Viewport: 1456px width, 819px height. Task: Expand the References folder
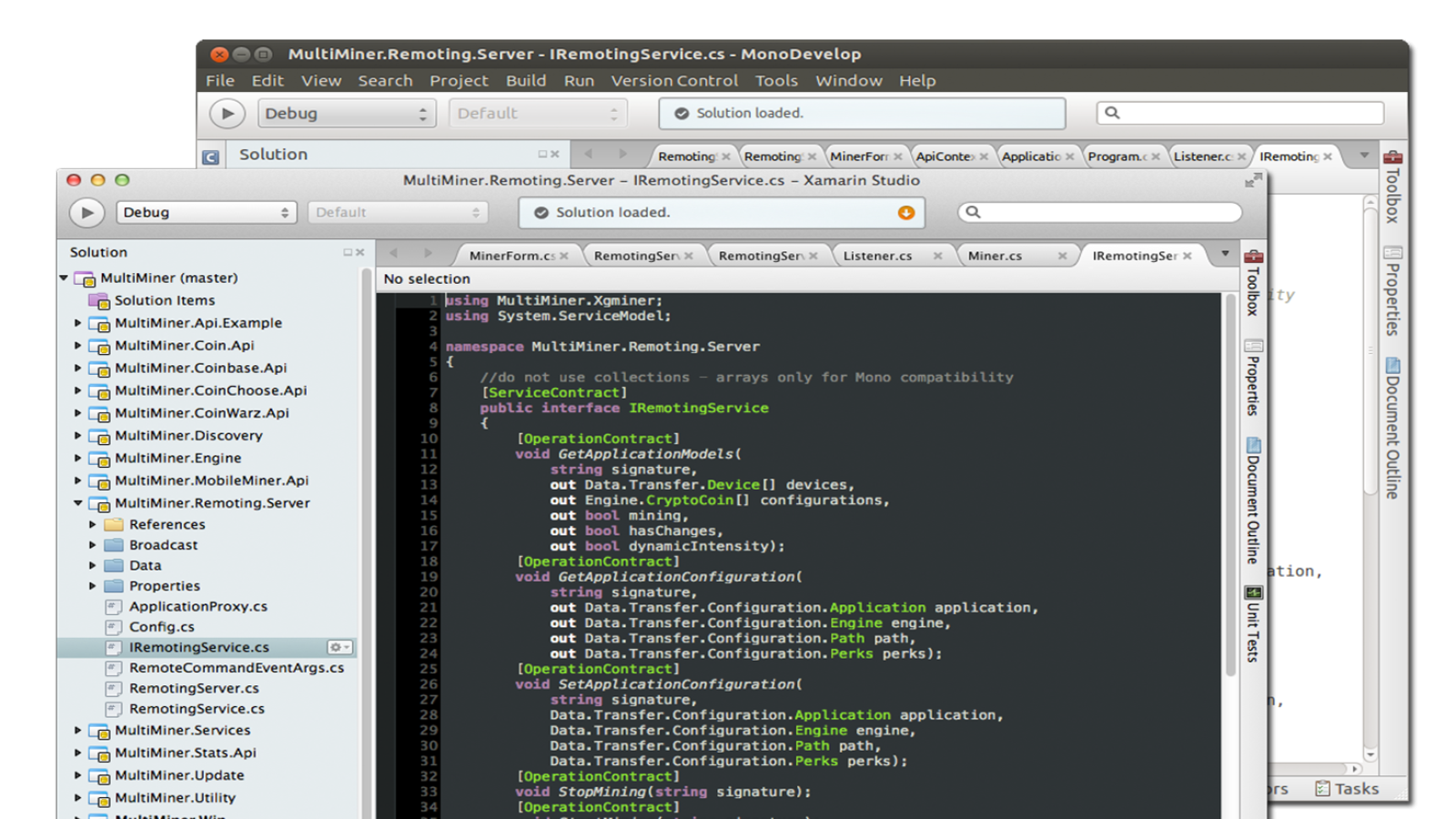[93, 524]
